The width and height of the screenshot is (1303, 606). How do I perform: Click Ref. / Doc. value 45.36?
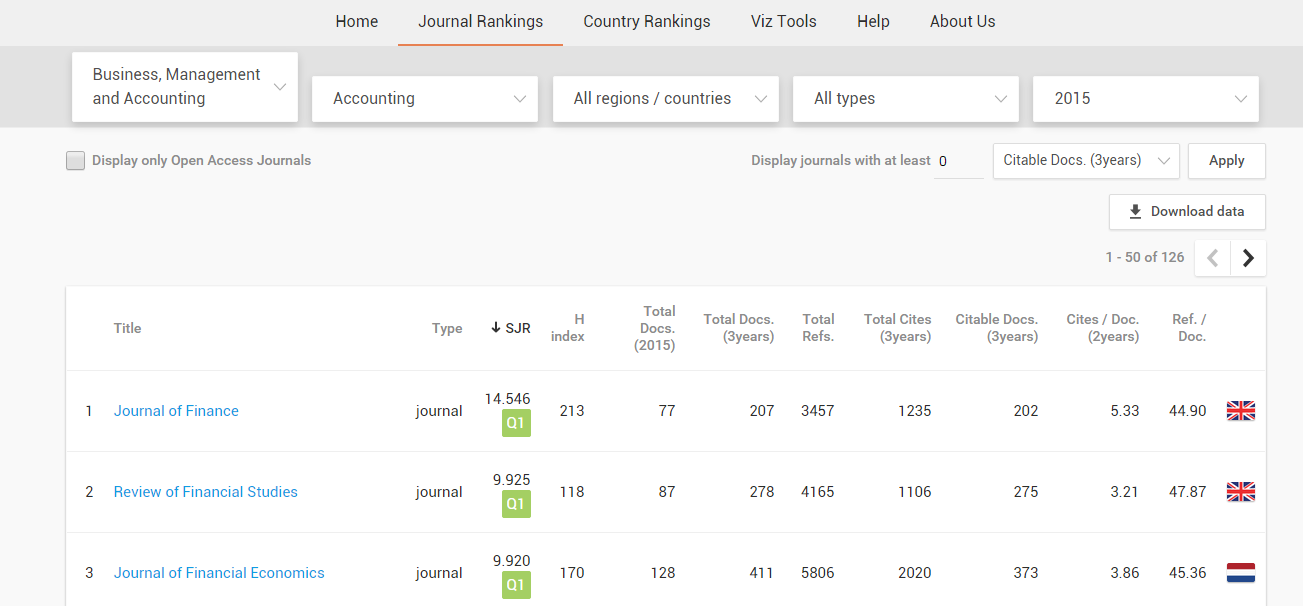click(x=1188, y=573)
